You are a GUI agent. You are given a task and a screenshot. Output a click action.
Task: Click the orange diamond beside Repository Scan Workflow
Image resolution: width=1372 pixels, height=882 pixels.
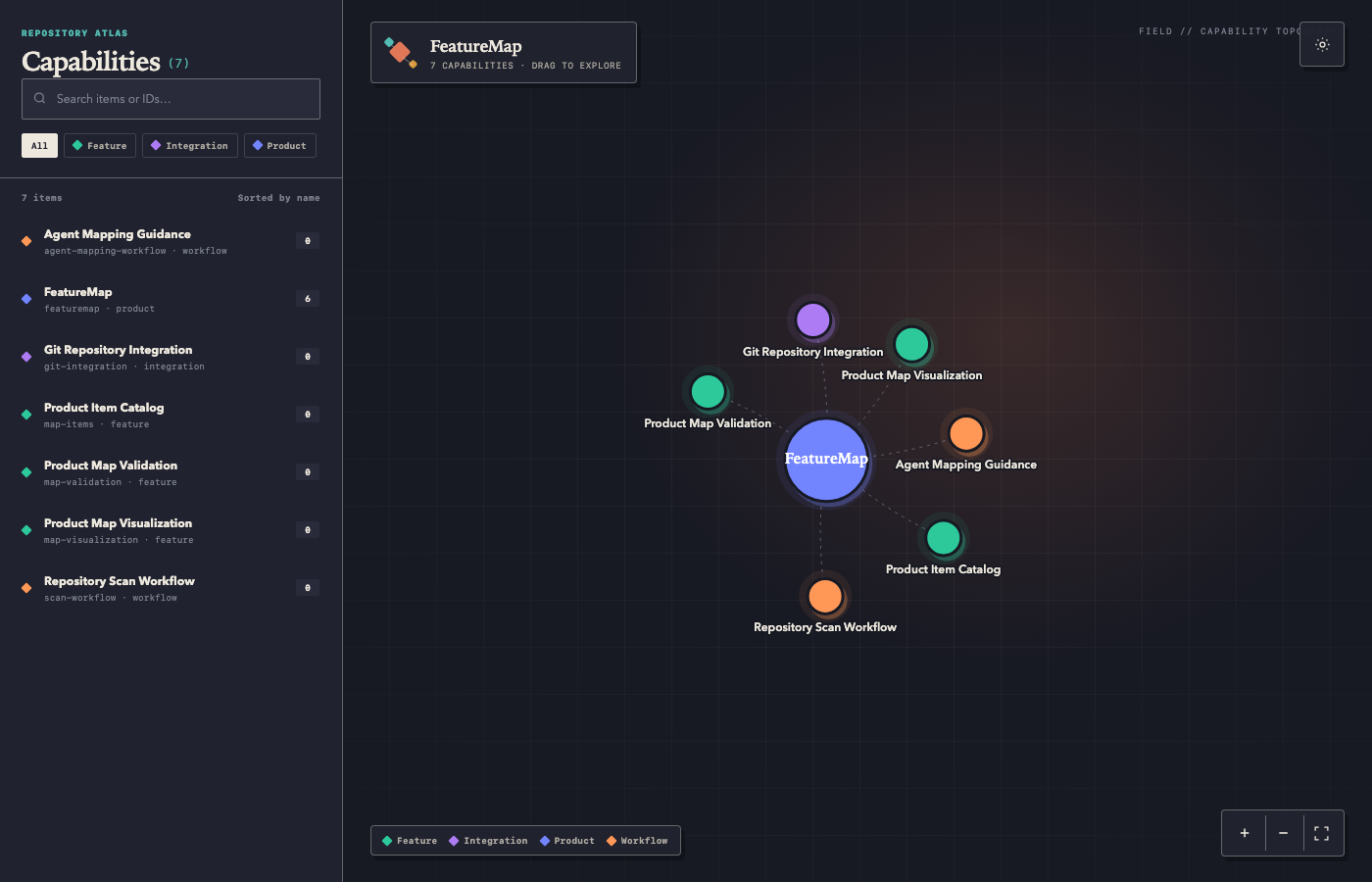[x=26, y=588]
